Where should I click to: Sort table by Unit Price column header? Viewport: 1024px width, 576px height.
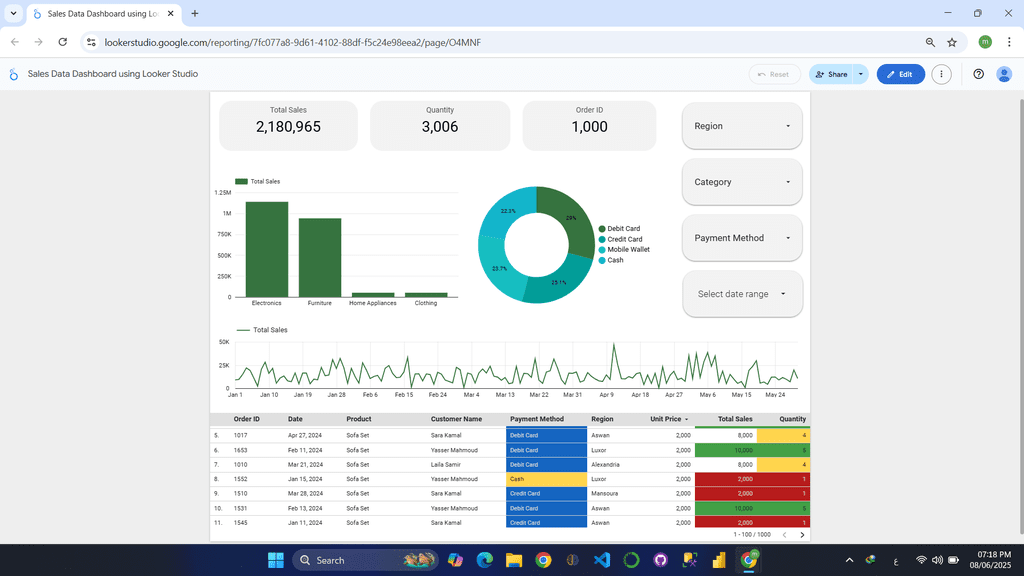pos(666,419)
